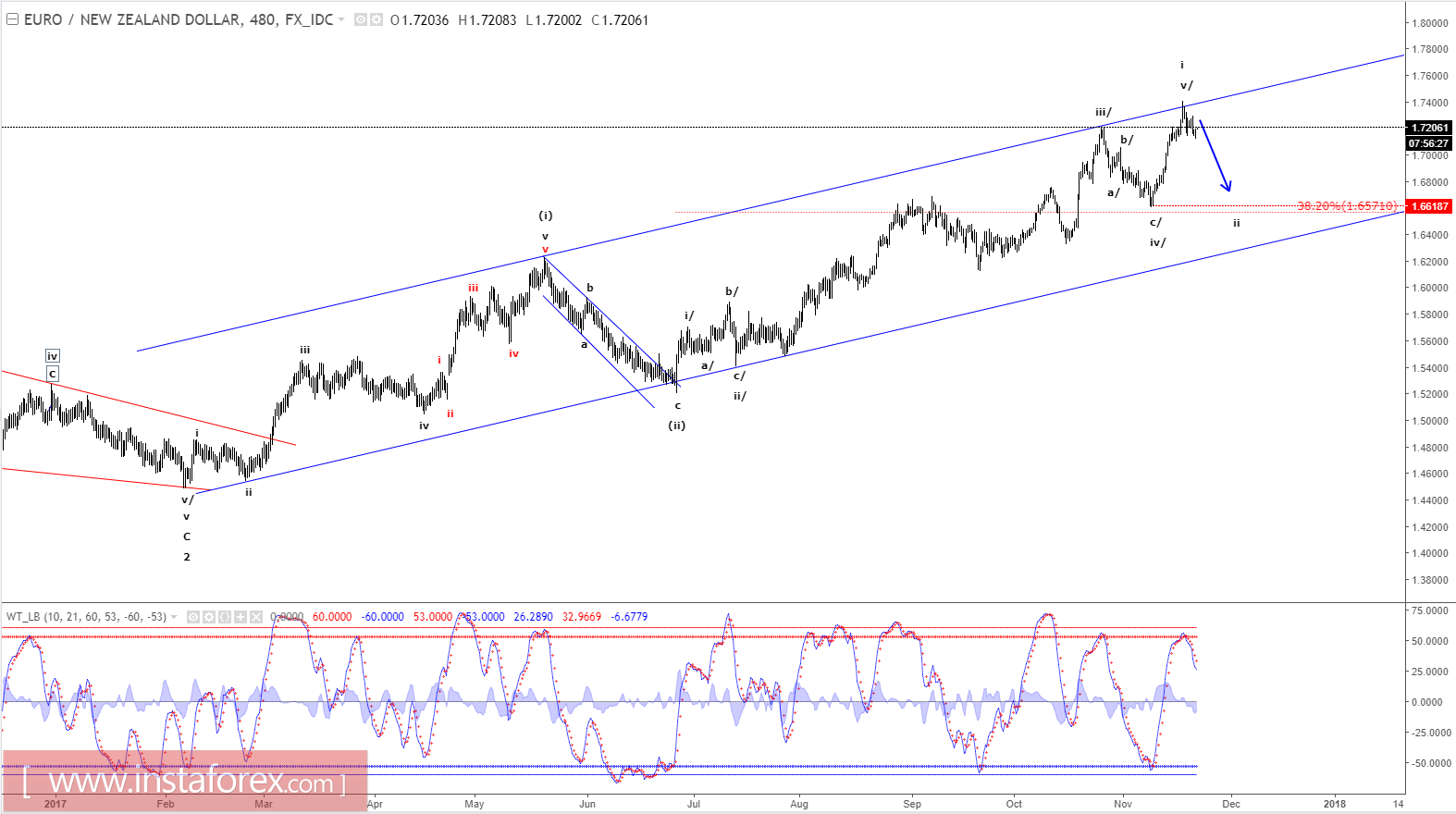The width and height of the screenshot is (1456, 814).
Task: Click the open value O1.72036
Action: click(419, 19)
